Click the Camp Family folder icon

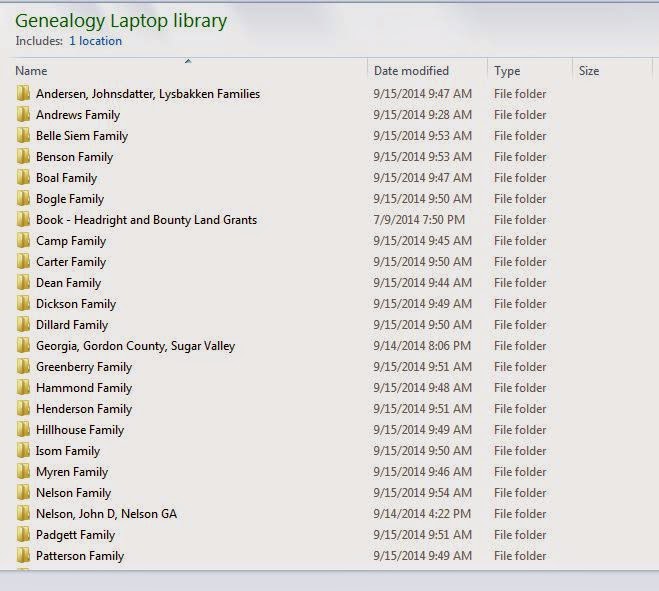coord(24,240)
